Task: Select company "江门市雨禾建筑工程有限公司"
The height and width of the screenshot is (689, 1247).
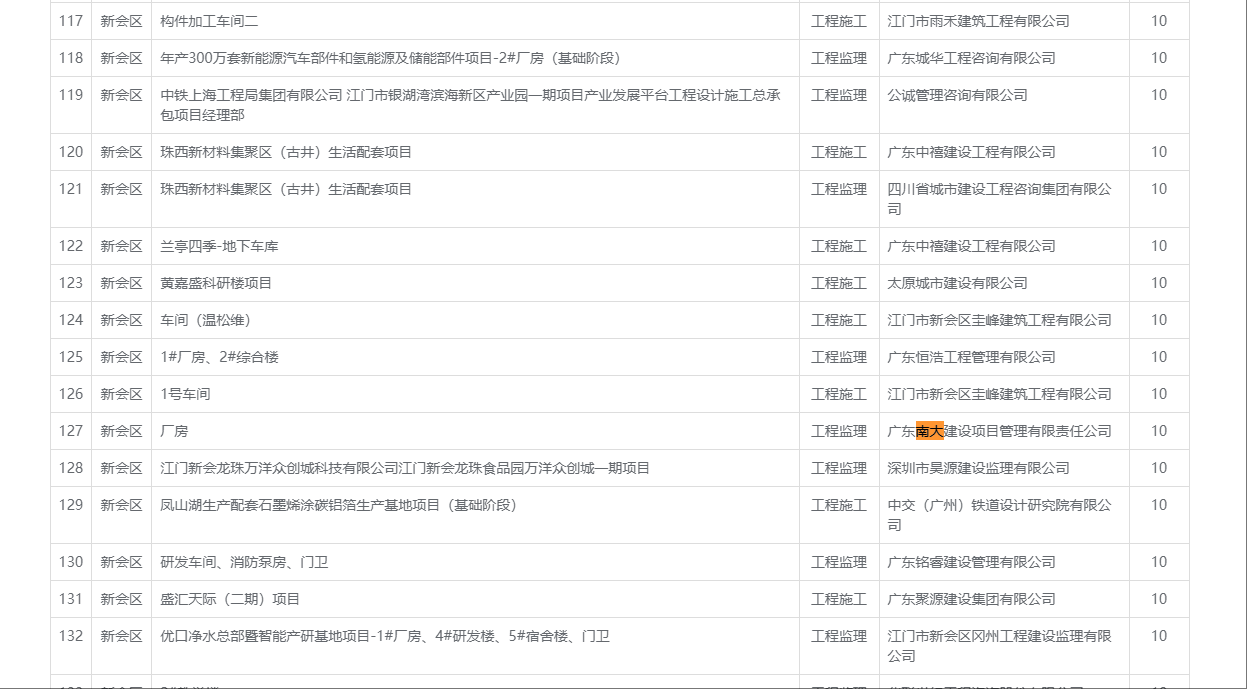Action: click(978, 21)
